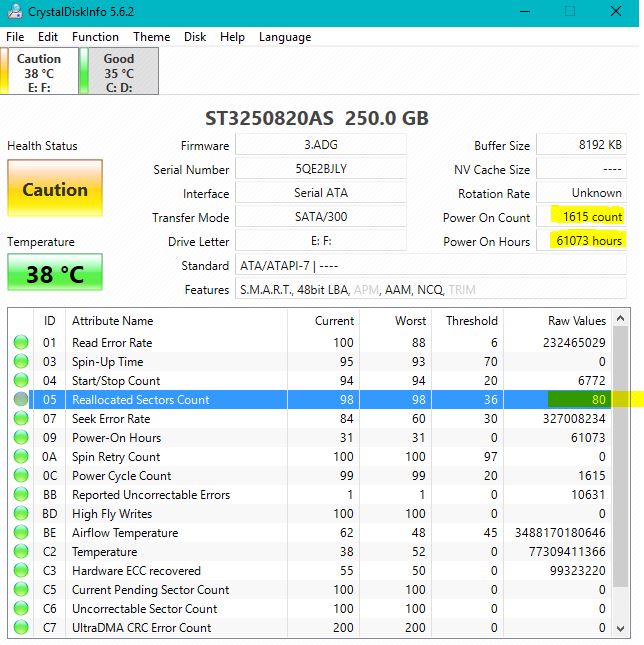Select raw value 10631 of Reported Uncorrectable Errors

[x=588, y=494]
